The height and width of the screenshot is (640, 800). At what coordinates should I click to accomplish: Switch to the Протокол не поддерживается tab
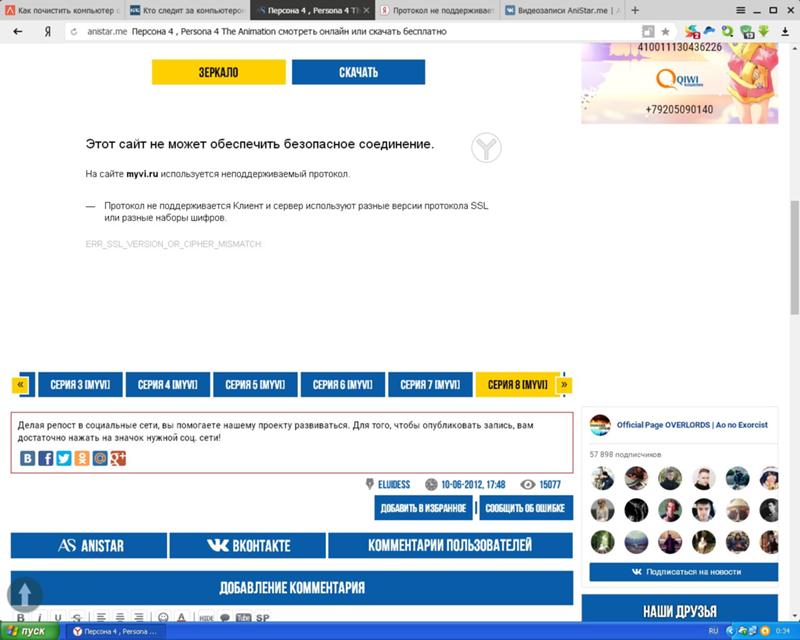click(437, 10)
